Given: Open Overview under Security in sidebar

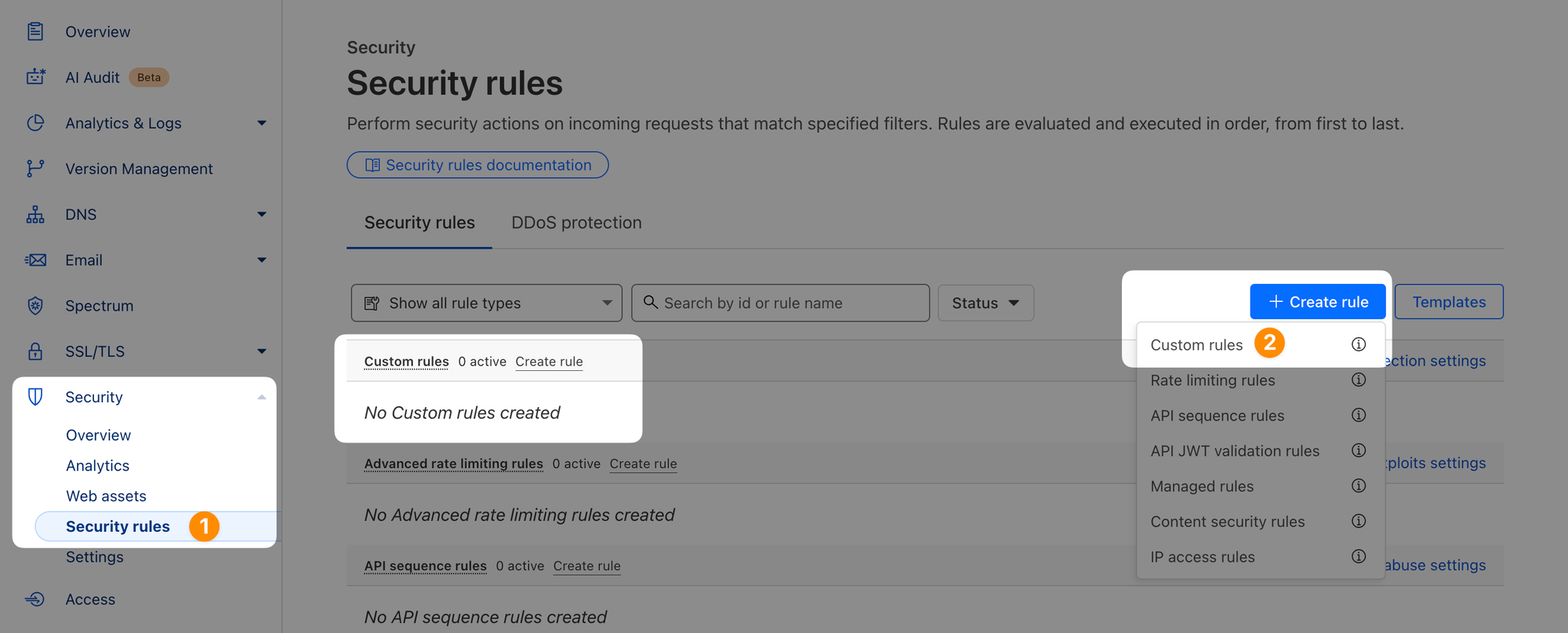Looking at the screenshot, I should coord(98,435).
